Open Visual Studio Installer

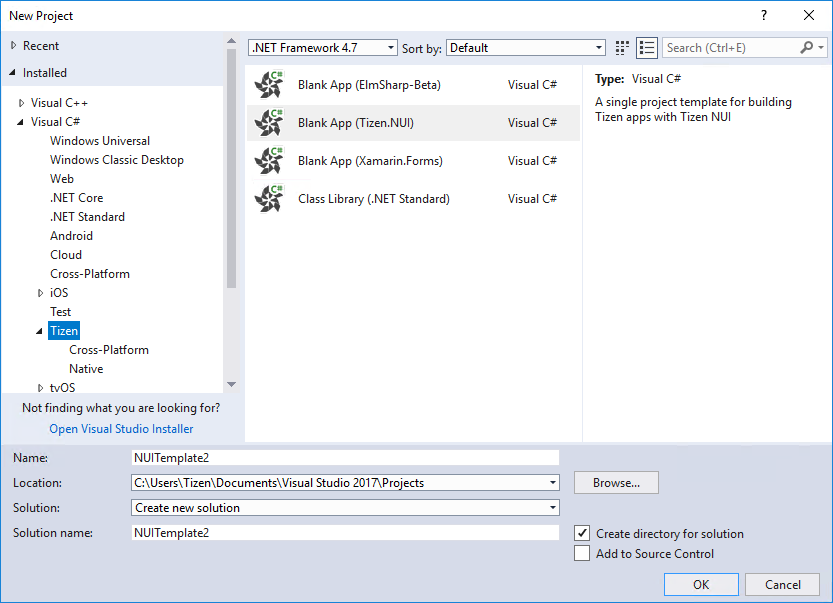click(120, 428)
